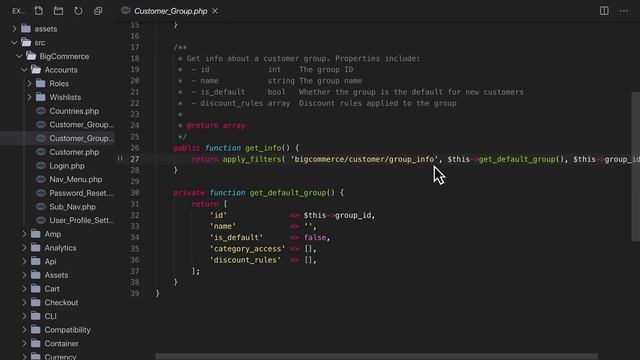The image size is (640, 360).
Task: Open the editor more actions menu
Action: click(624, 11)
